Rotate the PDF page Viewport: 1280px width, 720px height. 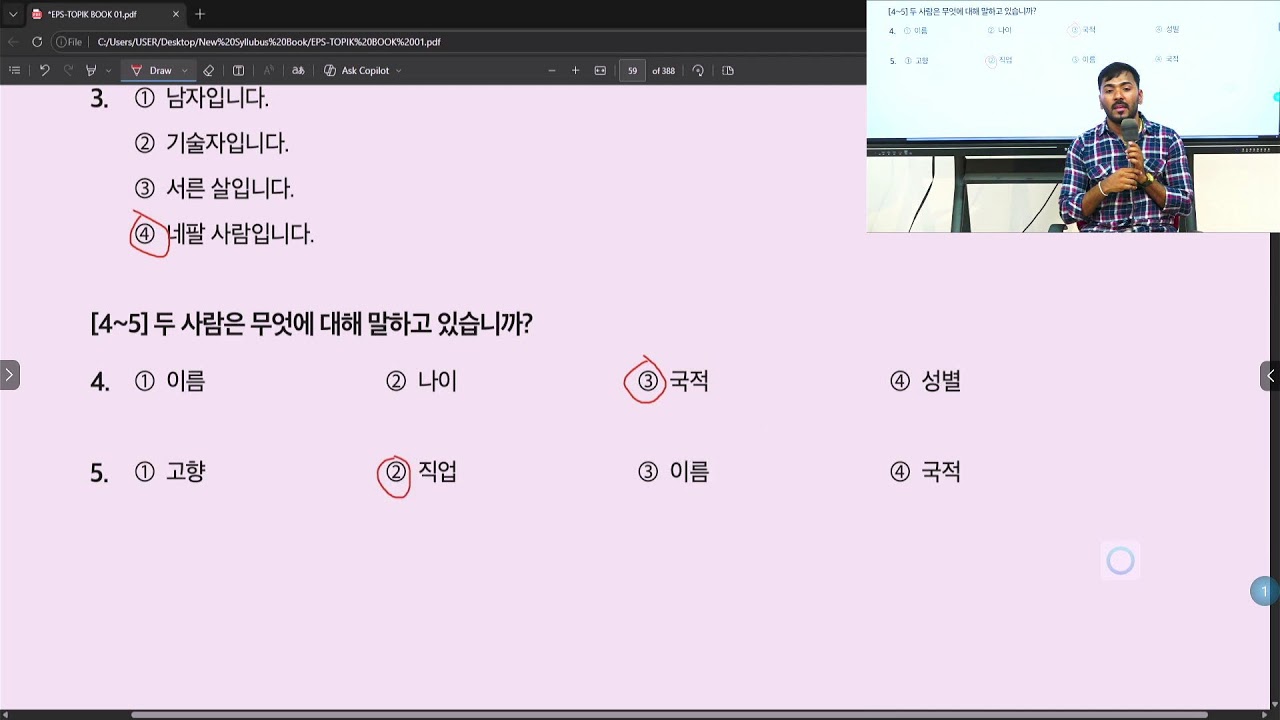698,70
